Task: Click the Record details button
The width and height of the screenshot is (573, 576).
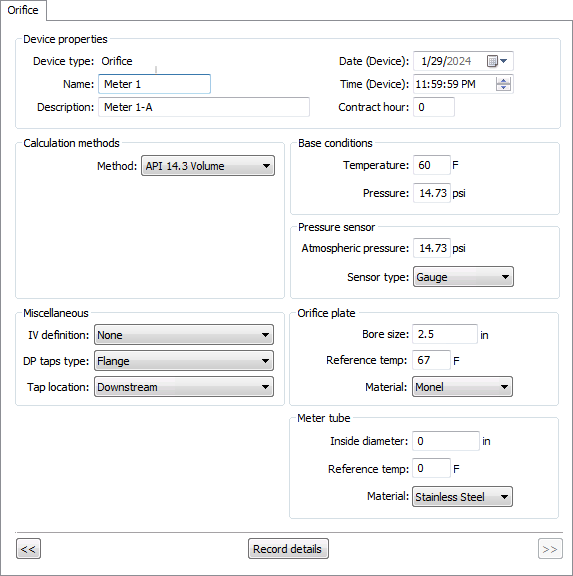Action: click(x=288, y=549)
